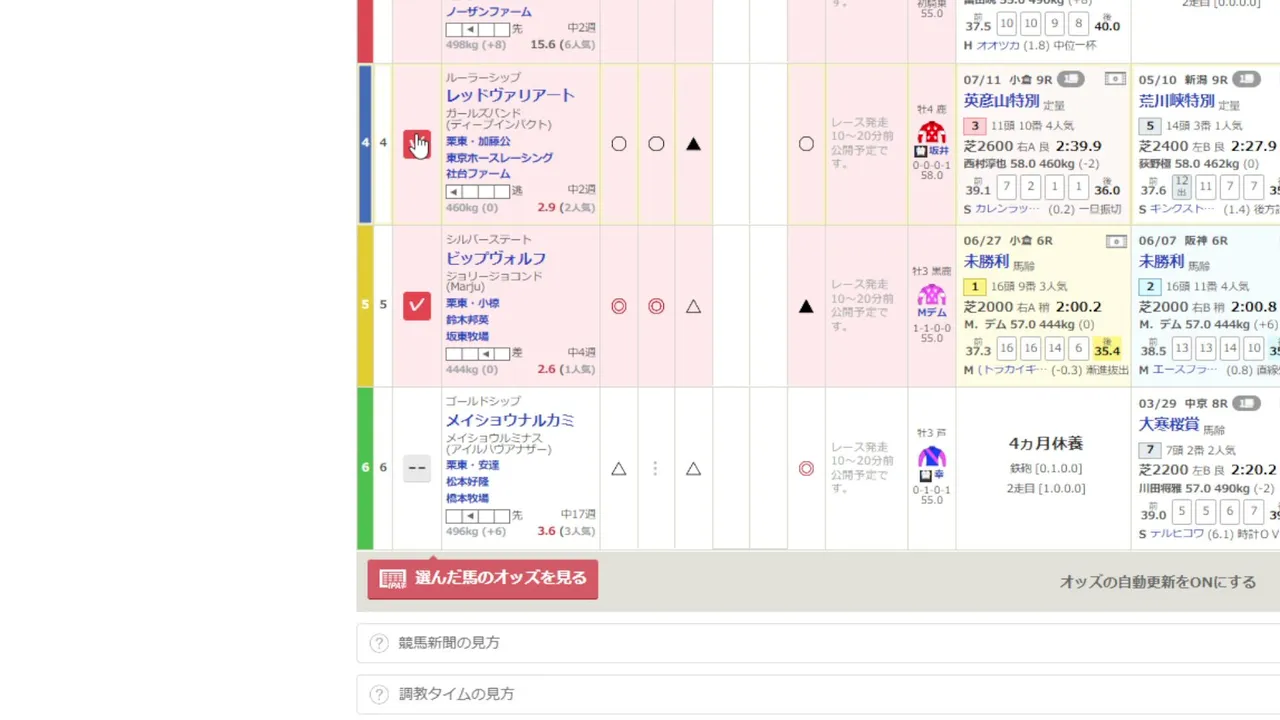
Task: Open race 荒川峡特別 result
Action: coord(1176,101)
